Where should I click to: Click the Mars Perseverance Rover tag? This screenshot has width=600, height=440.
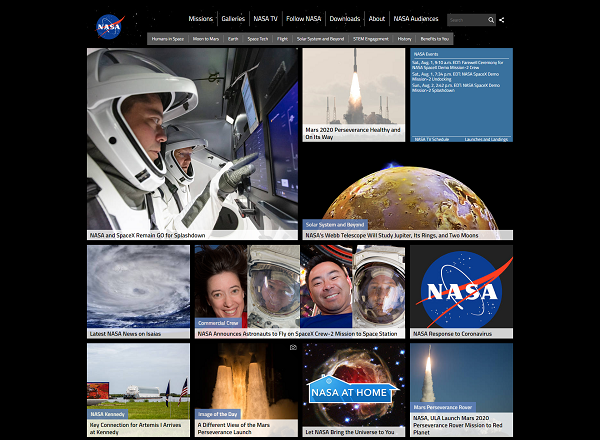(x=443, y=407)
